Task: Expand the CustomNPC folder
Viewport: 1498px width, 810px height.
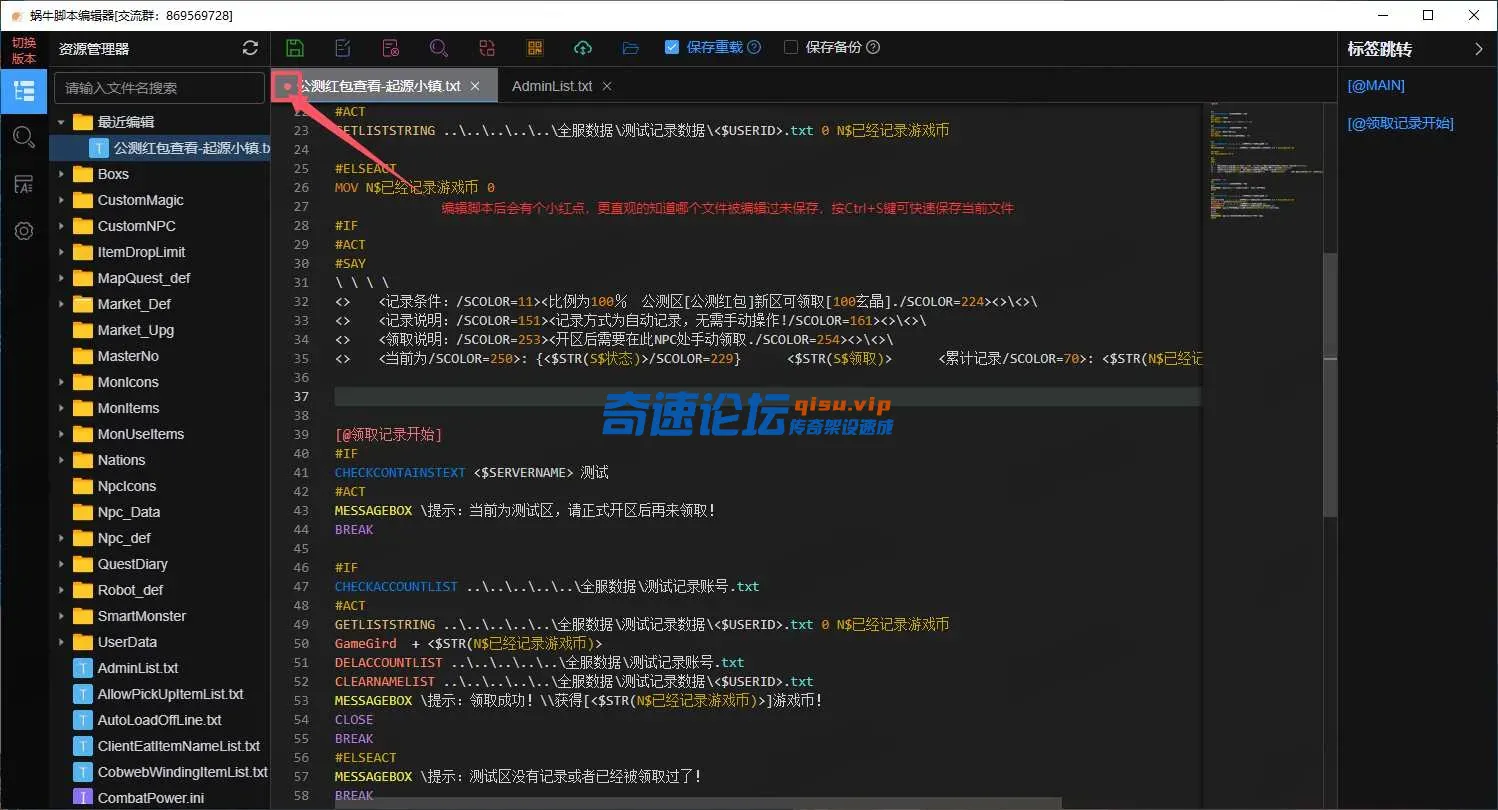Action: click(x=61, y=226)
